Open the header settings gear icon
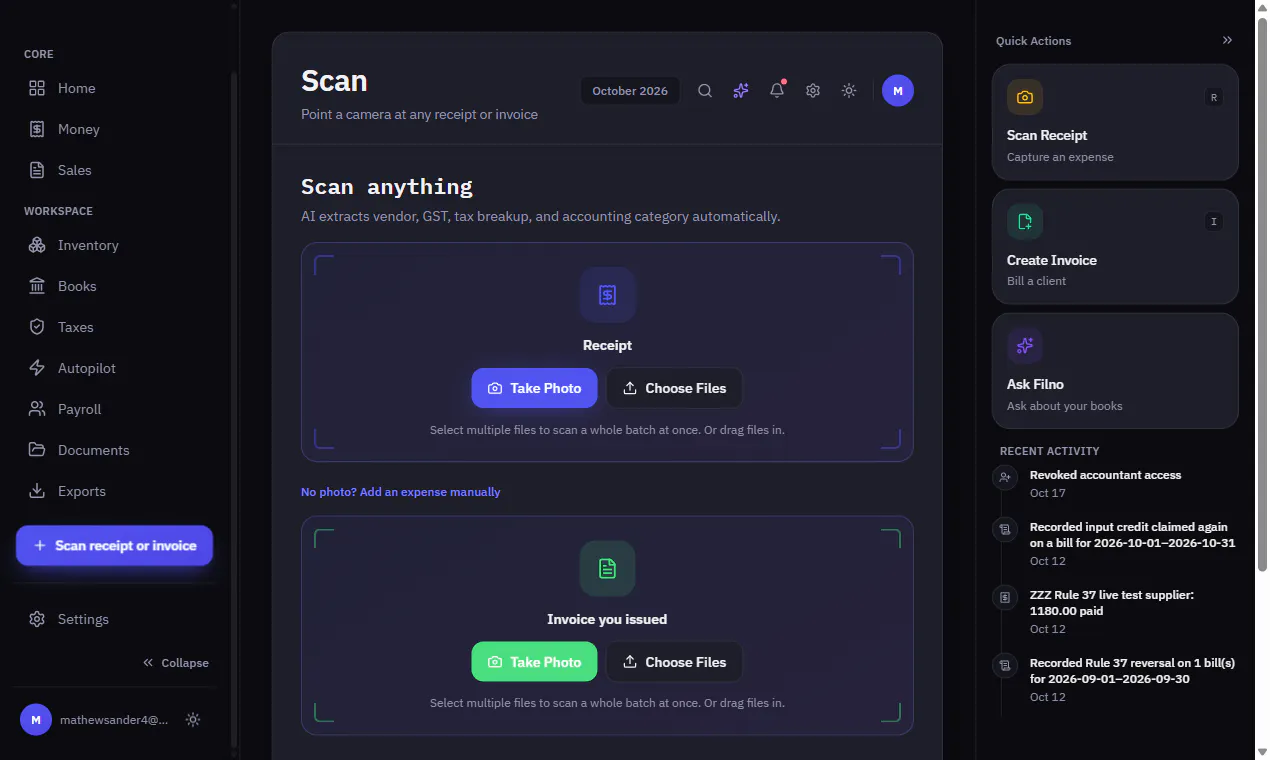The height and width of the screenshot is (760, 1270). pos(813,91)
